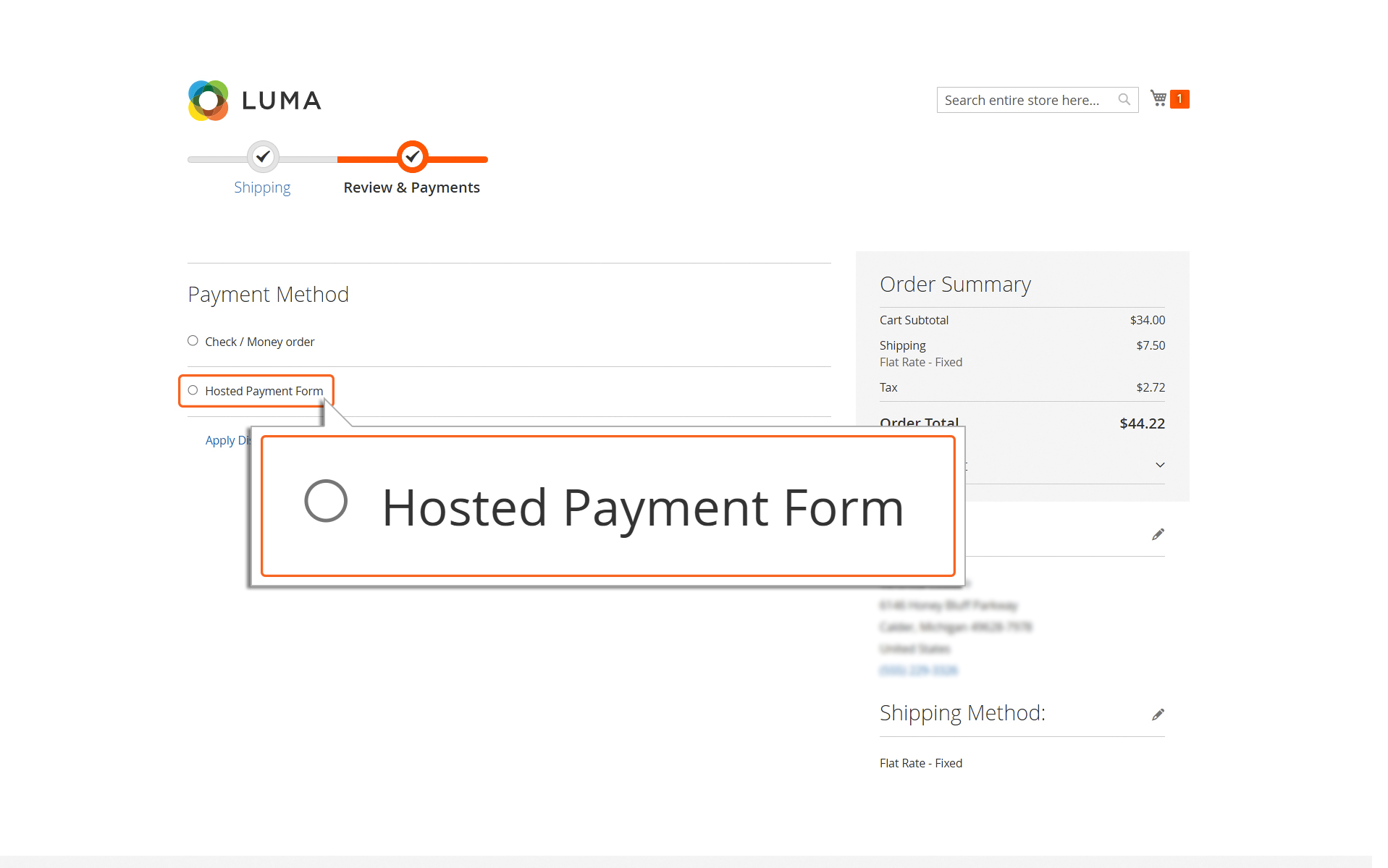Select Check / Money order radio button
This screenshot has width=1388, height=868.
tap(193, 341)
